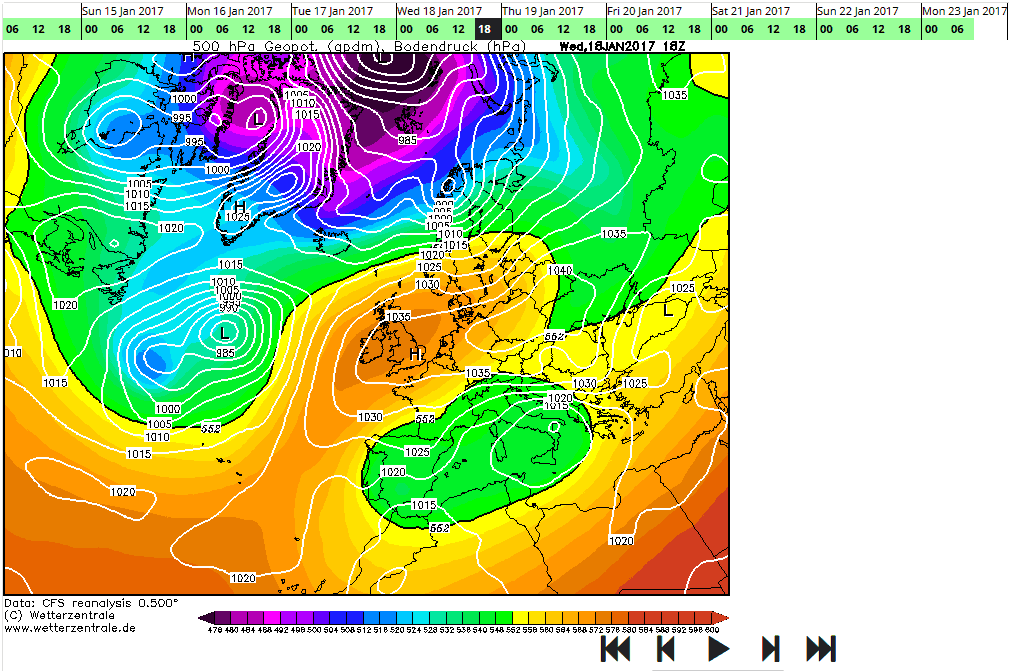Select the 12 hour under Mon 16 Jan 2017

pyautogui.click(x=248, y=29)
